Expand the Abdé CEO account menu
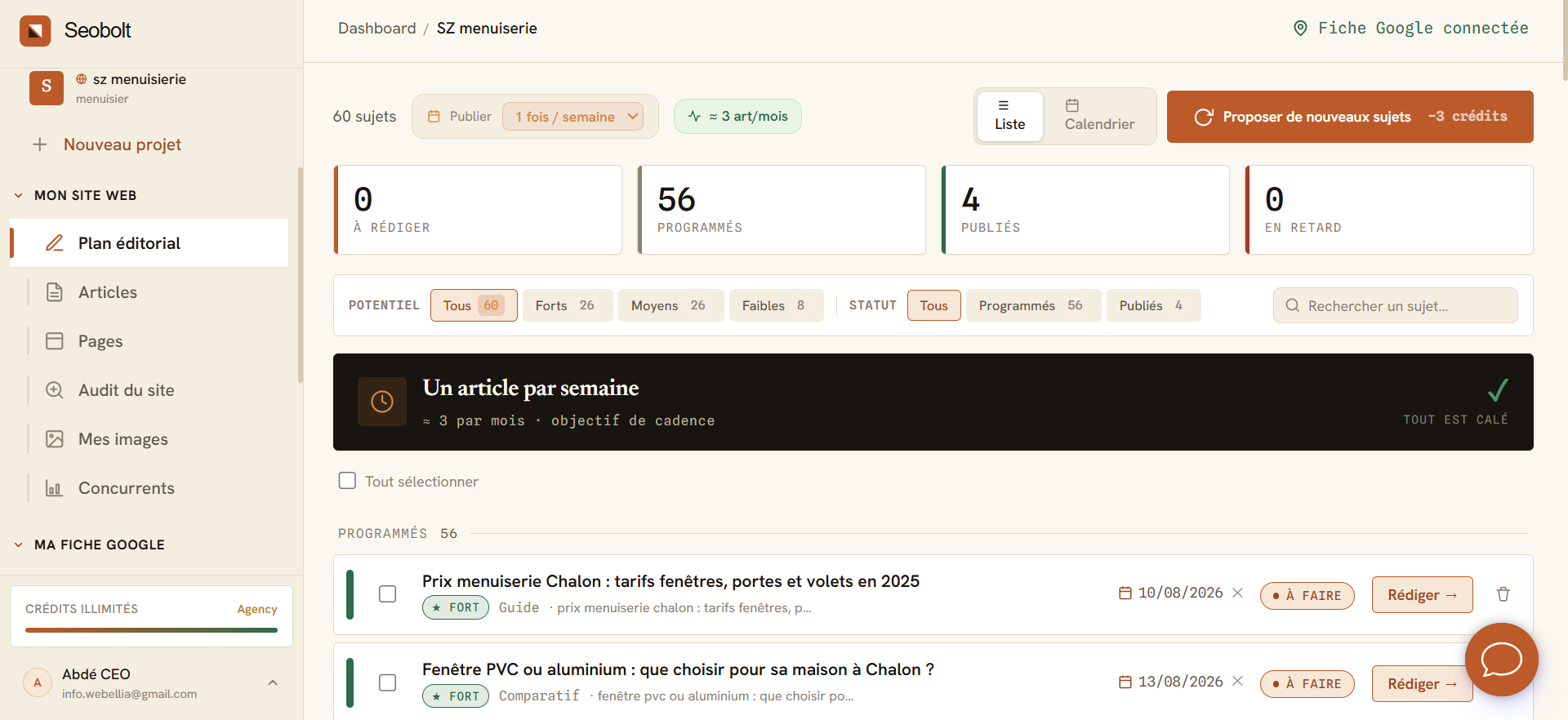 click(x=273, y=682)
